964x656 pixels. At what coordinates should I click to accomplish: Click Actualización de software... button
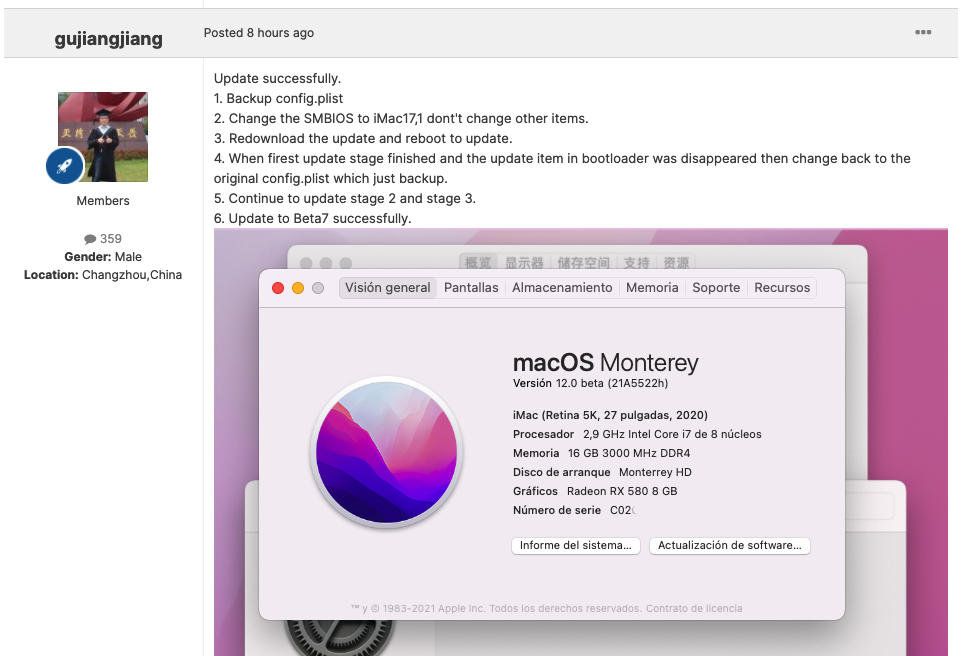coord(730,545)
